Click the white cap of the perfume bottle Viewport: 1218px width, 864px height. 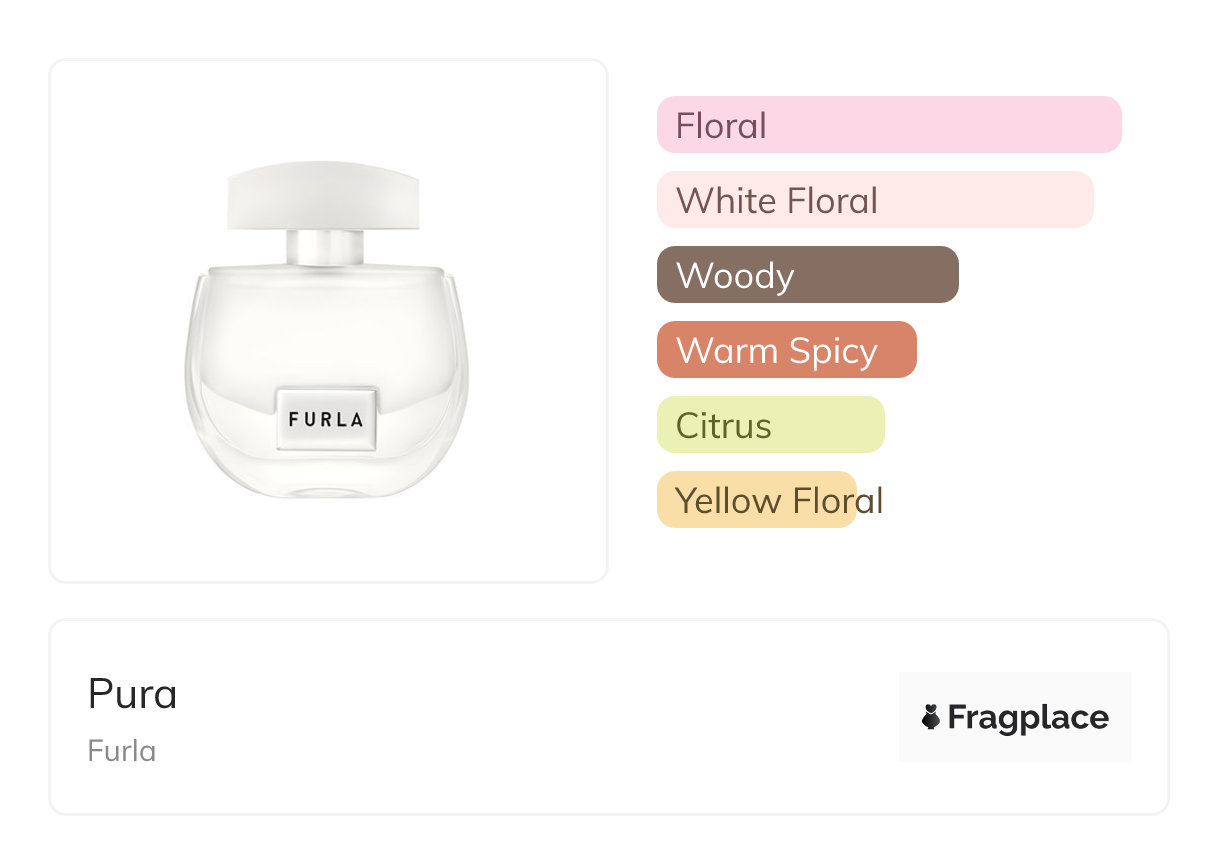pyautogui.click(x=321, y=195)
